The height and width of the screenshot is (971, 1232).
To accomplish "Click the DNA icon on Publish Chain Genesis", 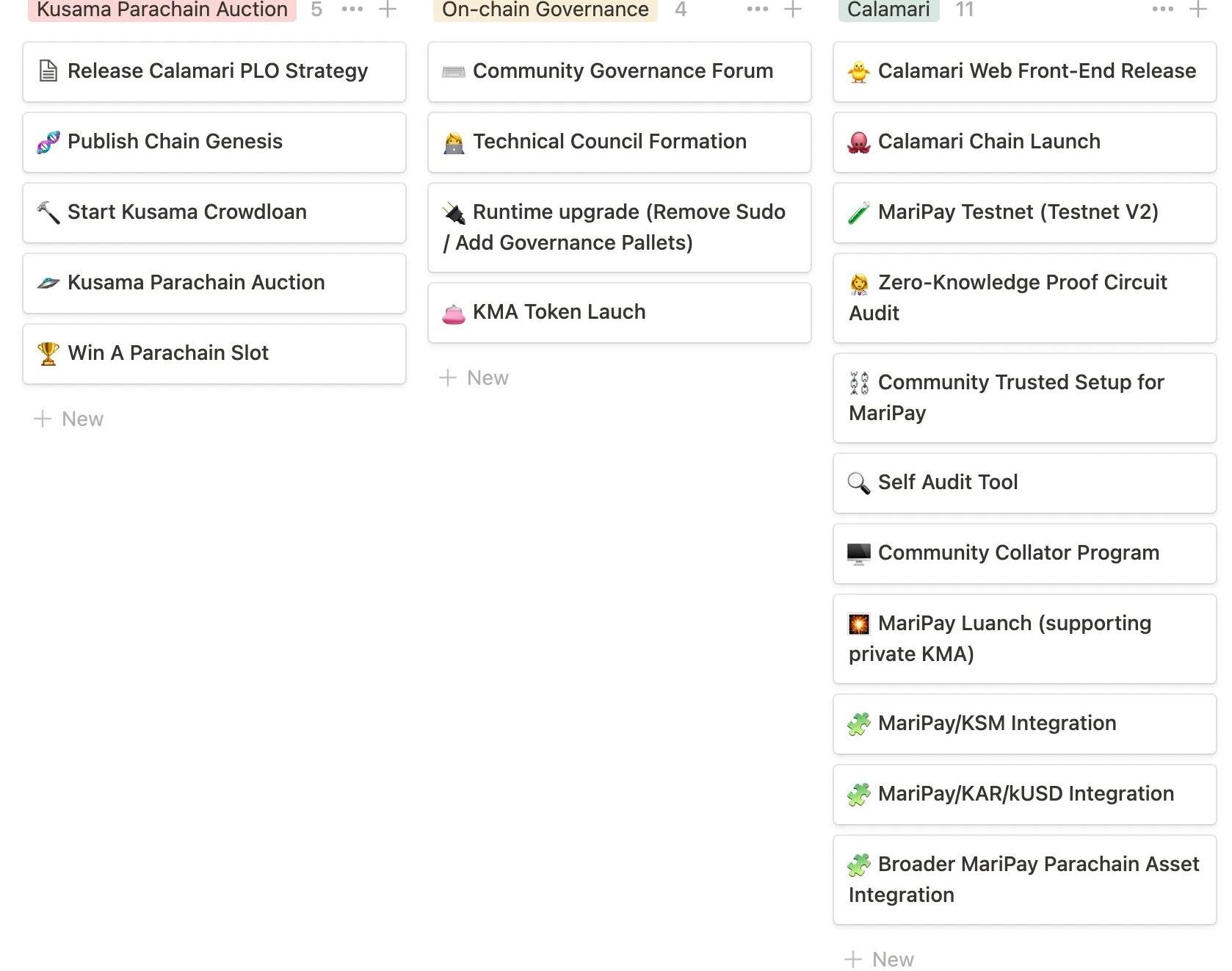I will (x=48, y=142).
